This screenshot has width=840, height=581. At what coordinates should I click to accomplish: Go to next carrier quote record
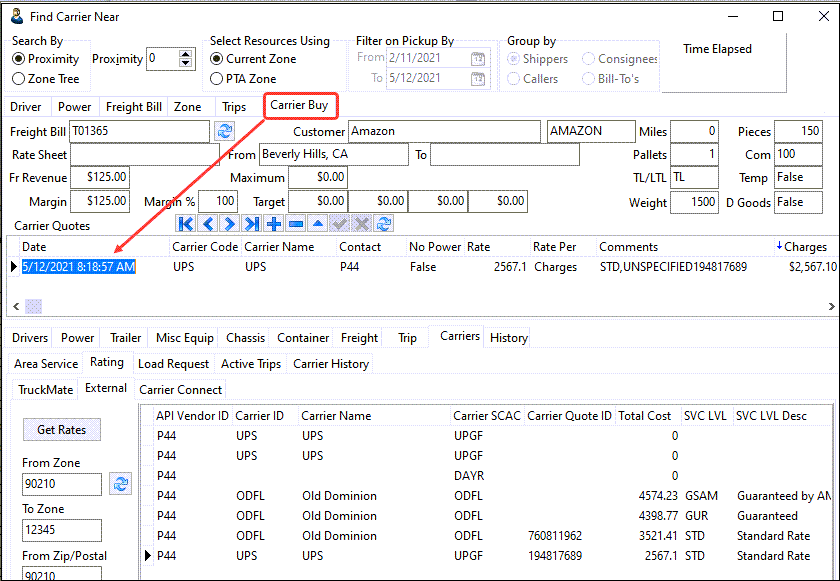230,224
